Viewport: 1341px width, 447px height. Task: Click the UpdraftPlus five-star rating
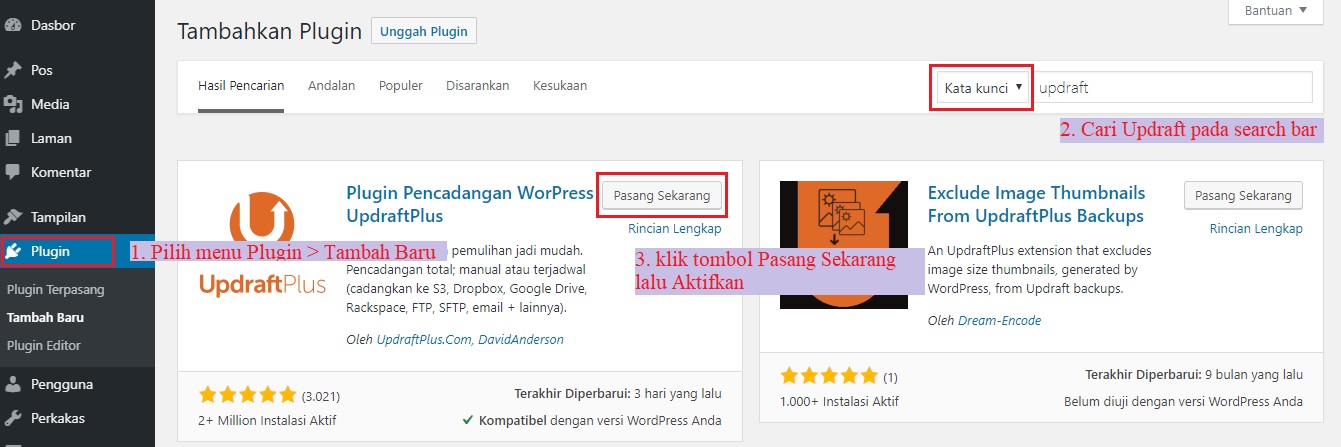pos(248,394)
